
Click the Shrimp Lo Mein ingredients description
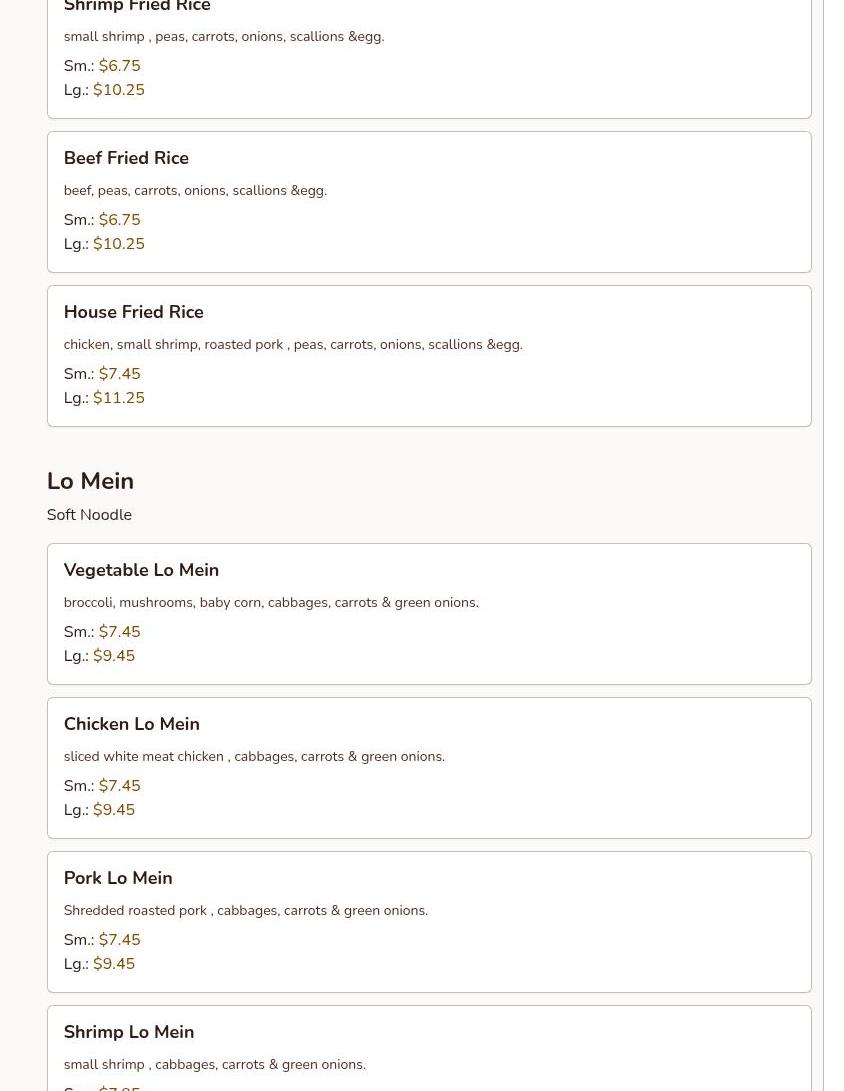214,1064
